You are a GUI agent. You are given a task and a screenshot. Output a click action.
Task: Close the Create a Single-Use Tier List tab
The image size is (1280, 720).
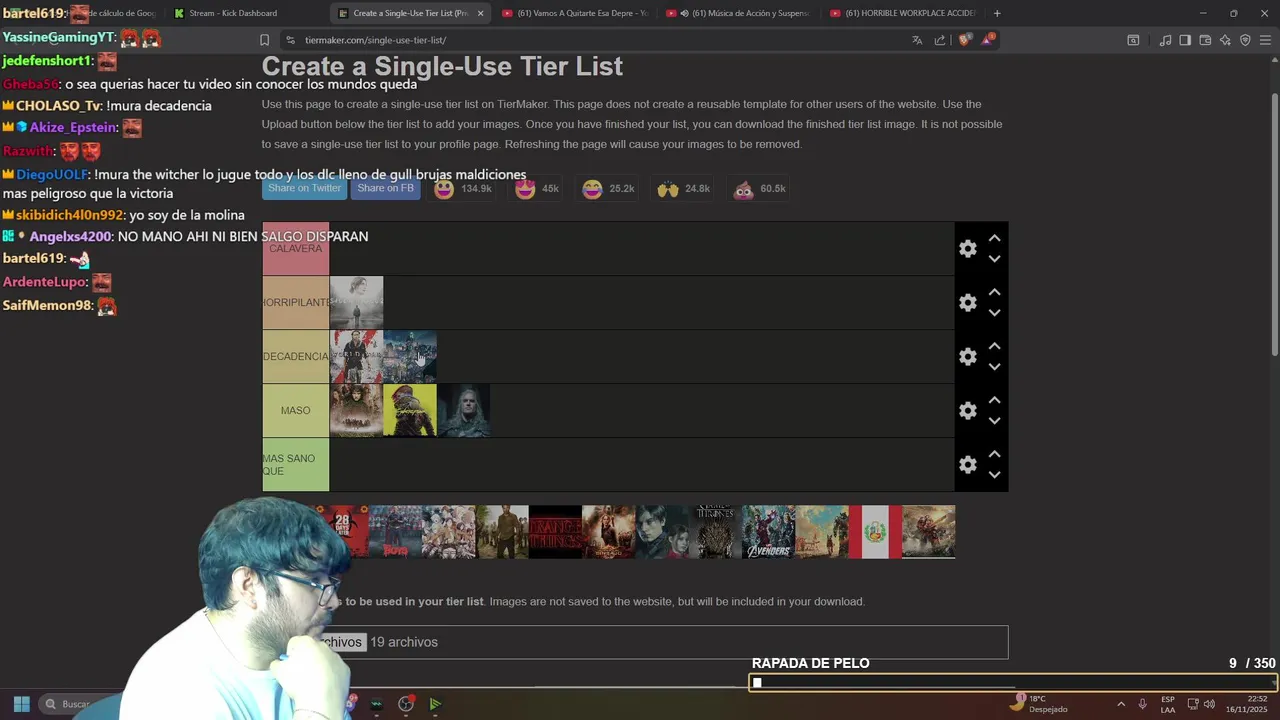pos(480,13)
